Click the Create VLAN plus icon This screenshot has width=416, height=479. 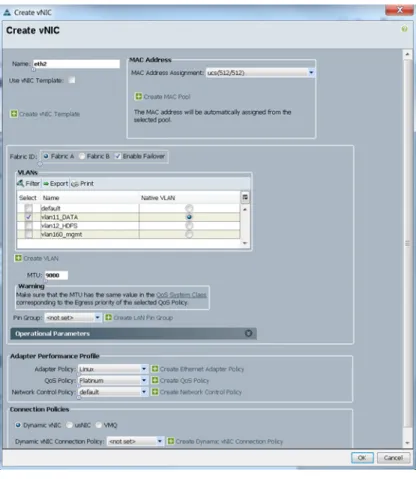pyautogui.click(x=18, y=258)
